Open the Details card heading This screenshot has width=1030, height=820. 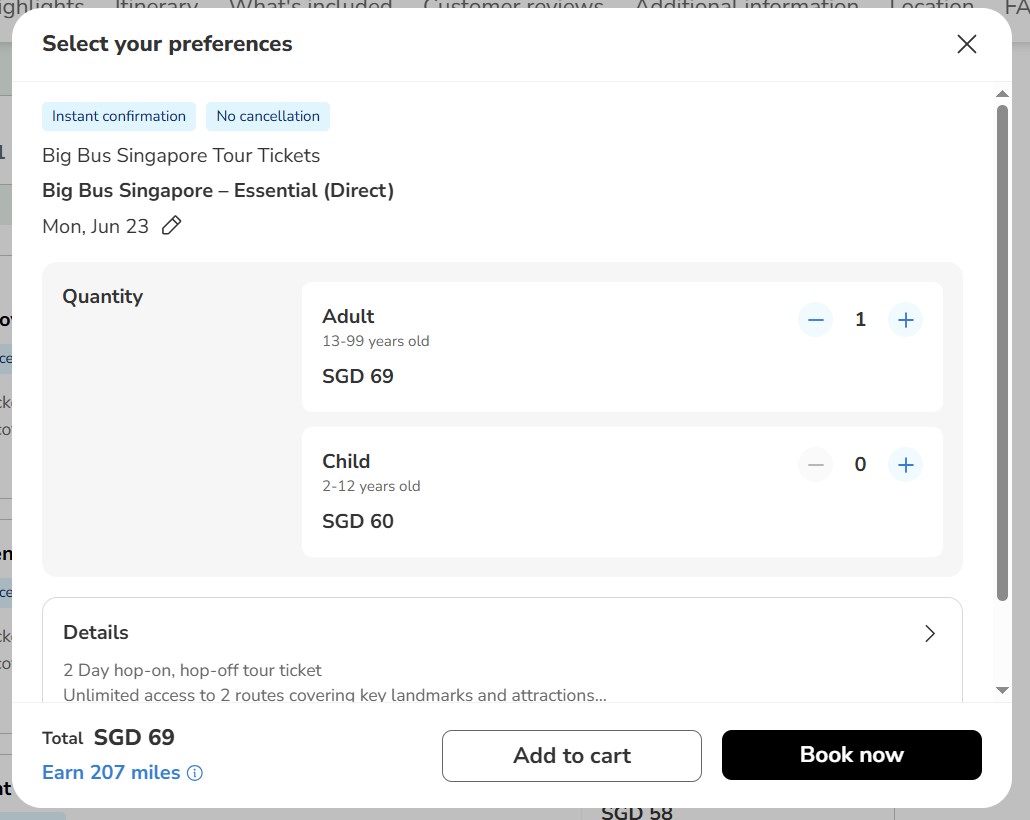click(x=96, y=632)
